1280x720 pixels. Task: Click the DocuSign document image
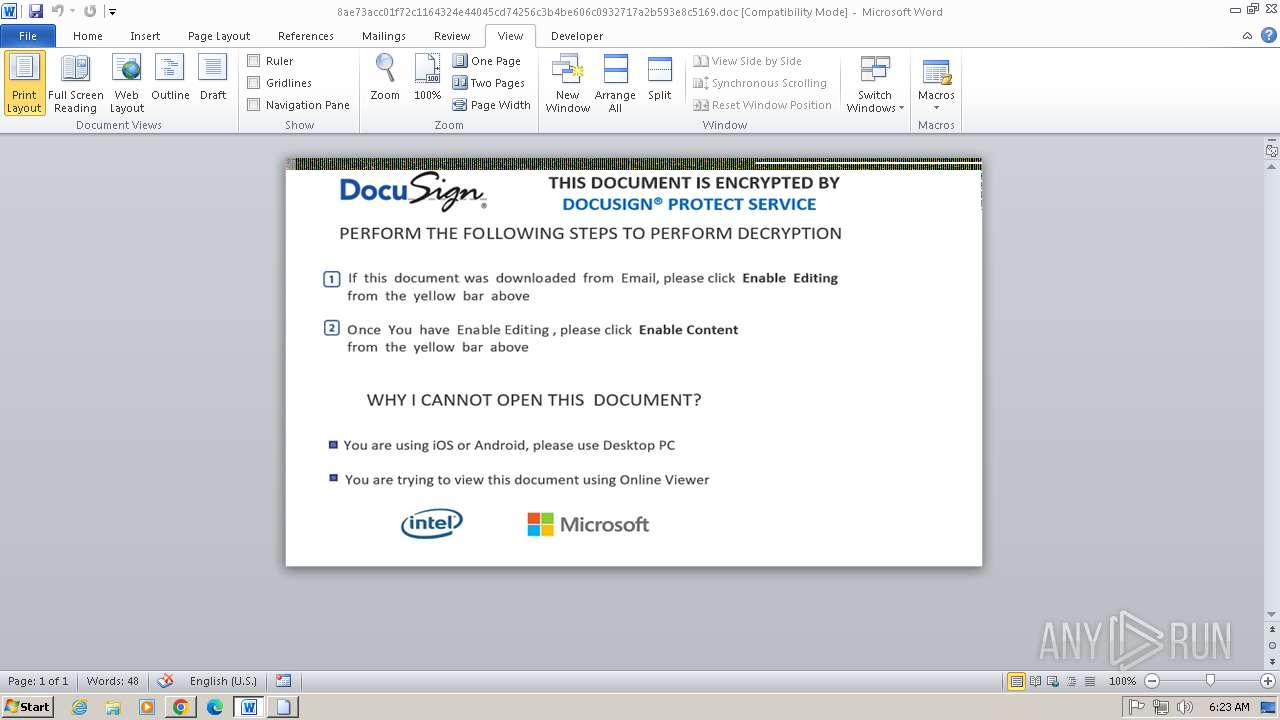click(x=633, y=362)
